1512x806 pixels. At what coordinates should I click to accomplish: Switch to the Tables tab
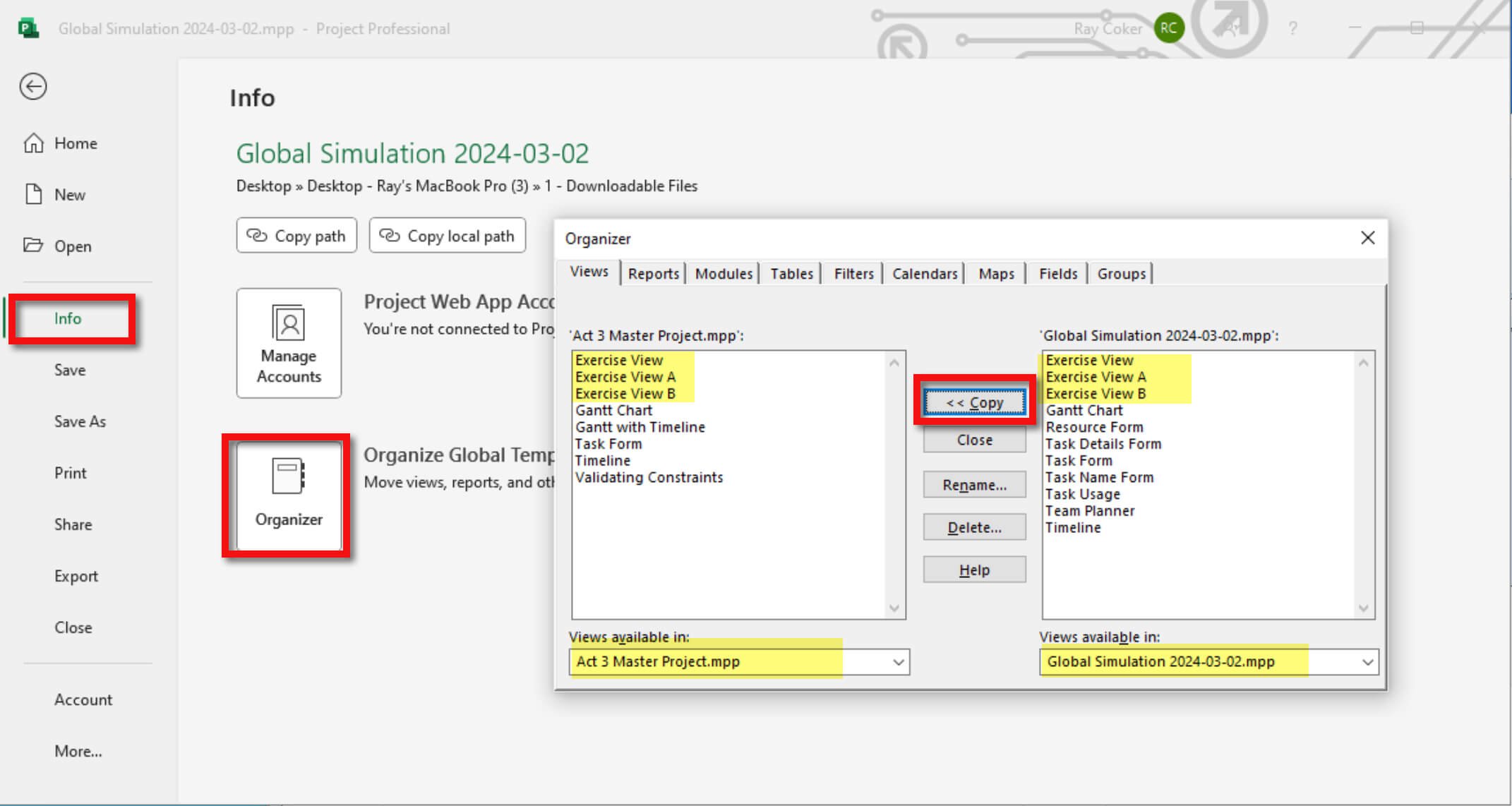(791, 274)
